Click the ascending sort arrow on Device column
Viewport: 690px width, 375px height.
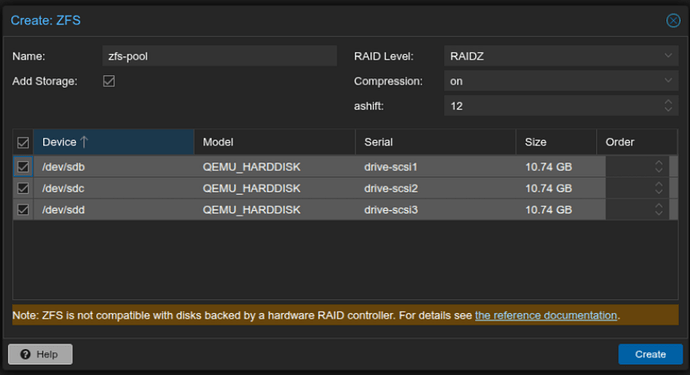click(x=84, y=142)
